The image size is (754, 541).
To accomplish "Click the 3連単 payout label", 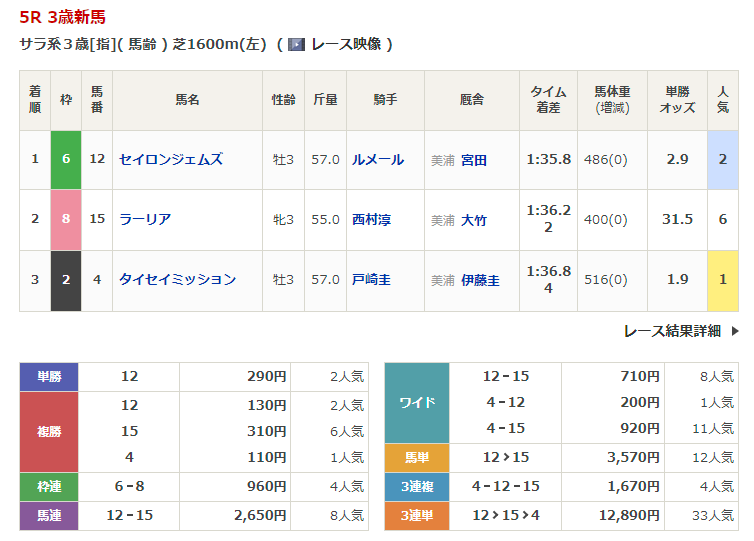I will point(417,515).
